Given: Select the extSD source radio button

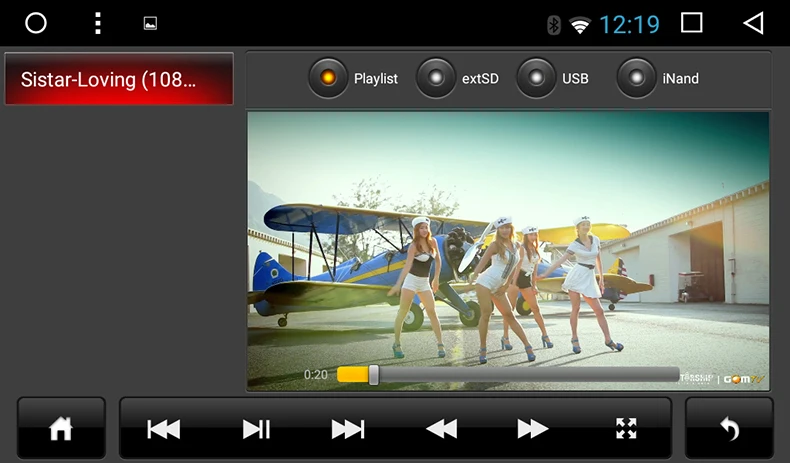Looking at the screenshot, I should point(436,78).
